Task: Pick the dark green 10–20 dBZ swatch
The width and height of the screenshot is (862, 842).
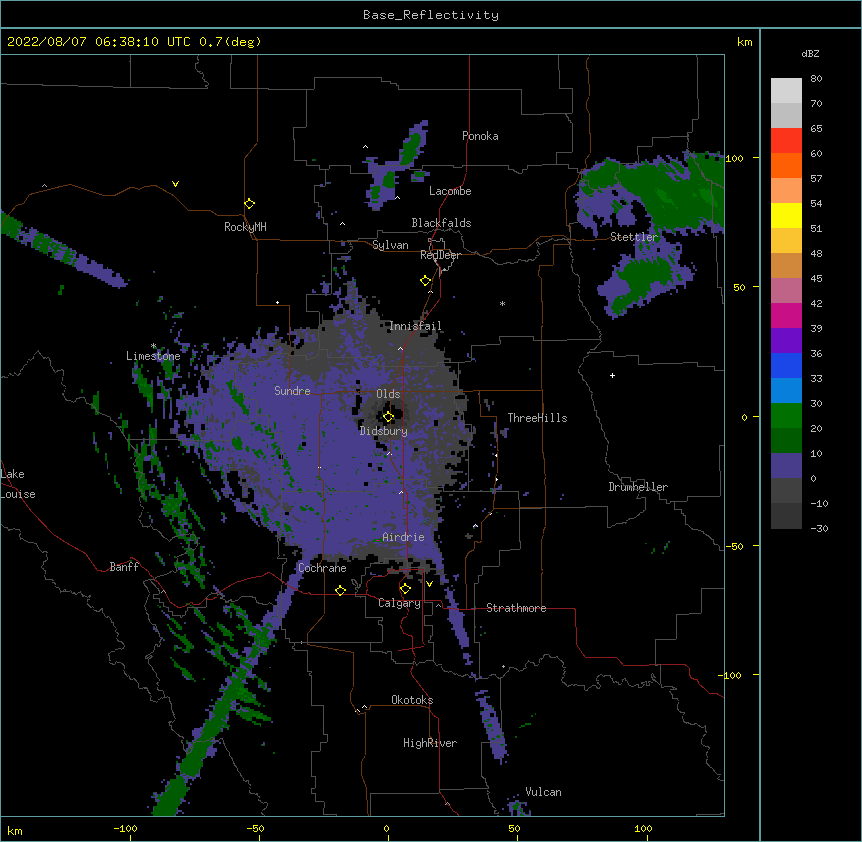Action: coord(786,441)
